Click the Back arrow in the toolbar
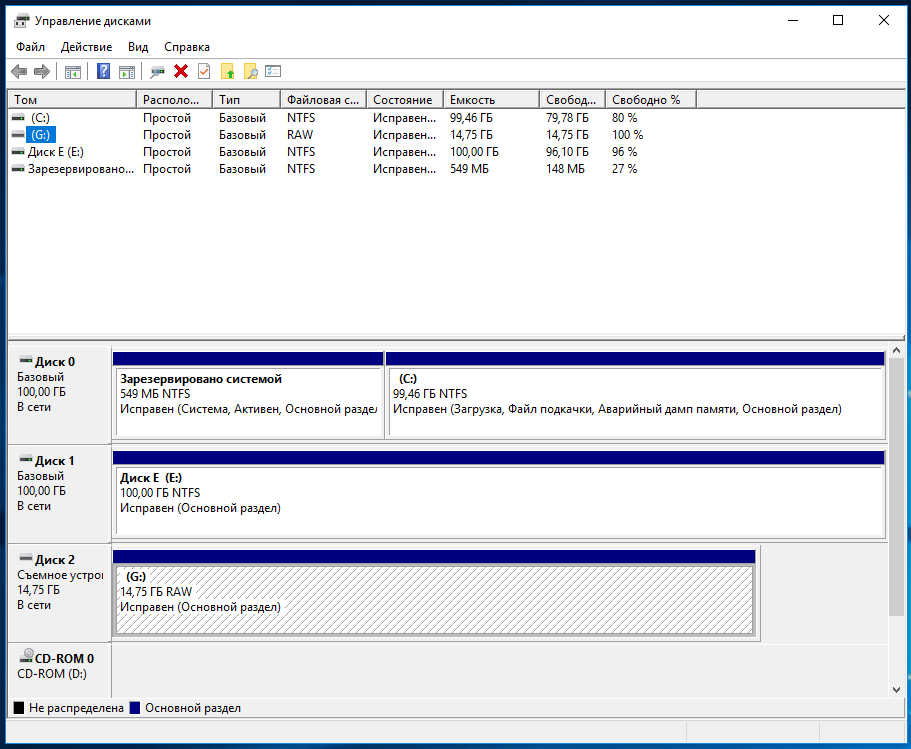 (18, 71)
